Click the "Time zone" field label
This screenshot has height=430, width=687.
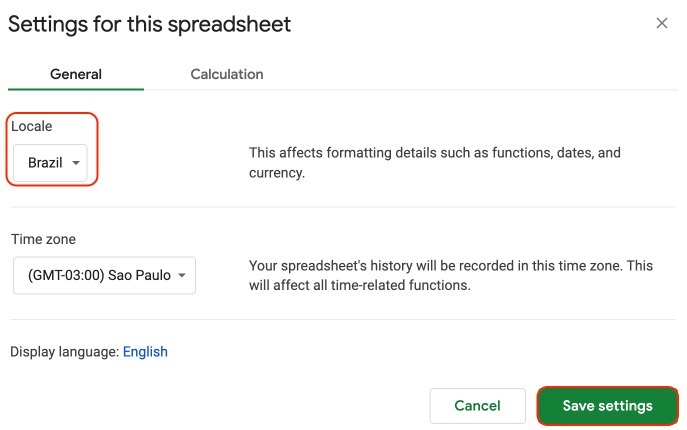pos(43,239)
